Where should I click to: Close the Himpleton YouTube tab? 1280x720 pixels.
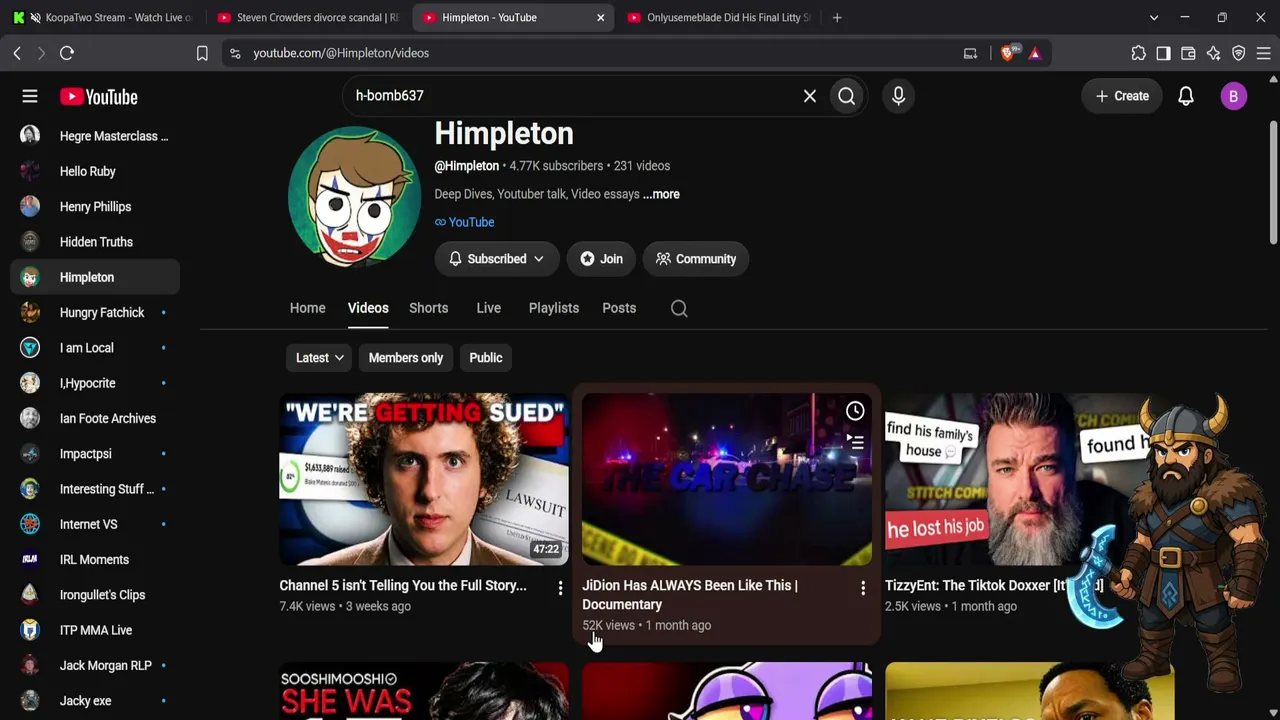[600, 17]
